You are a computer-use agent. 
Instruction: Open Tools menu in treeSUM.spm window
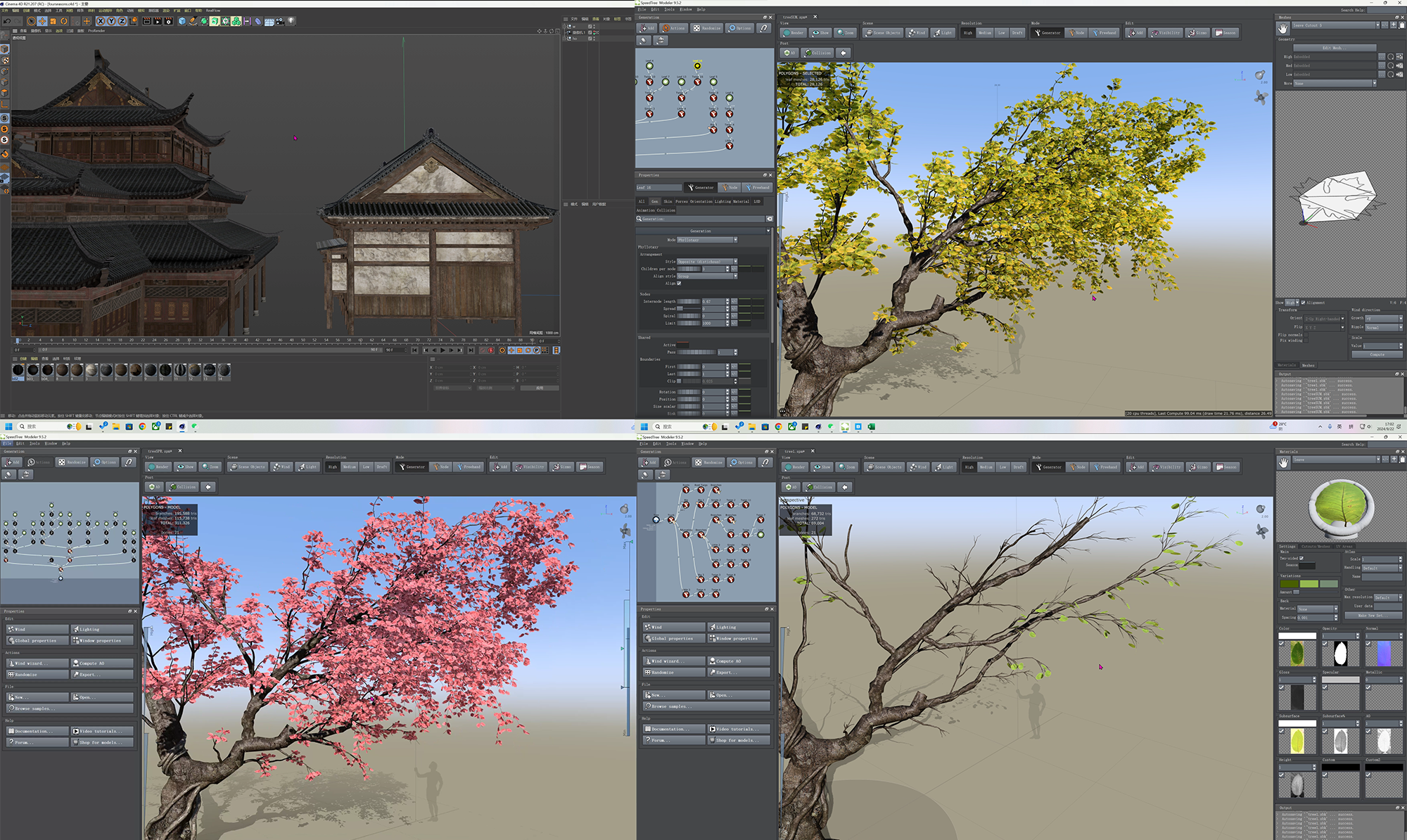click(669, 9)
